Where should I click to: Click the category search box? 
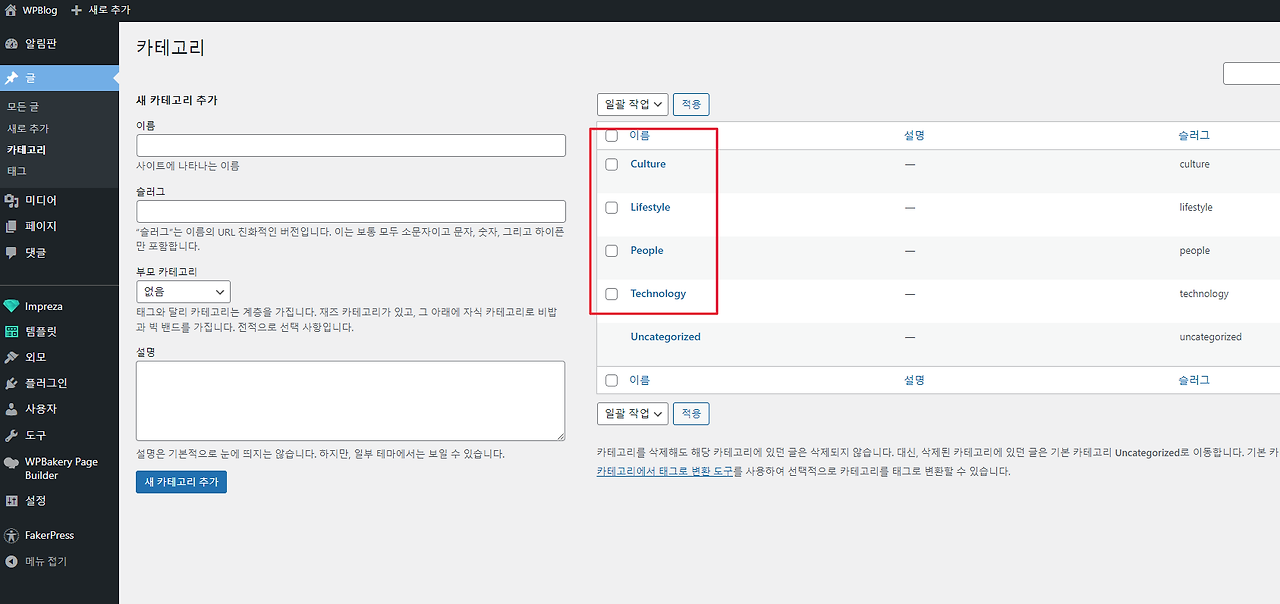(x=1252, y=74)
